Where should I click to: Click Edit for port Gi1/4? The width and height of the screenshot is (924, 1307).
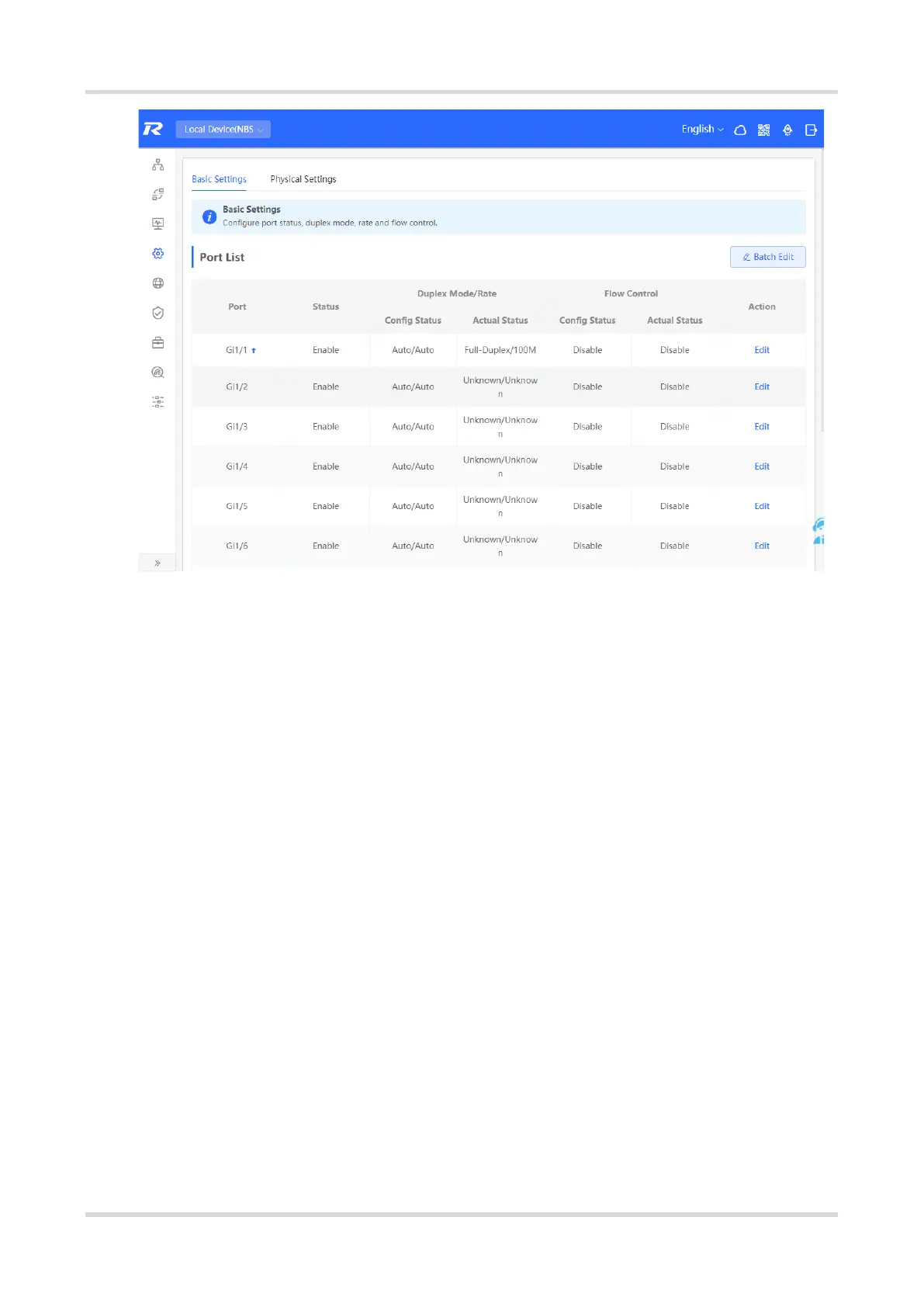coord(762,466)
